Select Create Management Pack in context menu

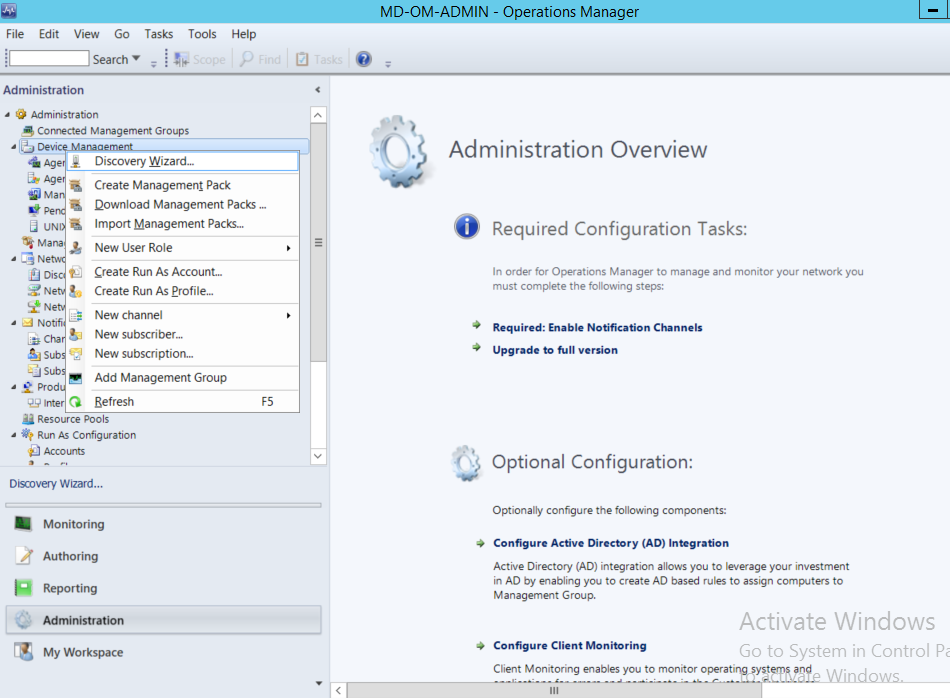[162, 185]
